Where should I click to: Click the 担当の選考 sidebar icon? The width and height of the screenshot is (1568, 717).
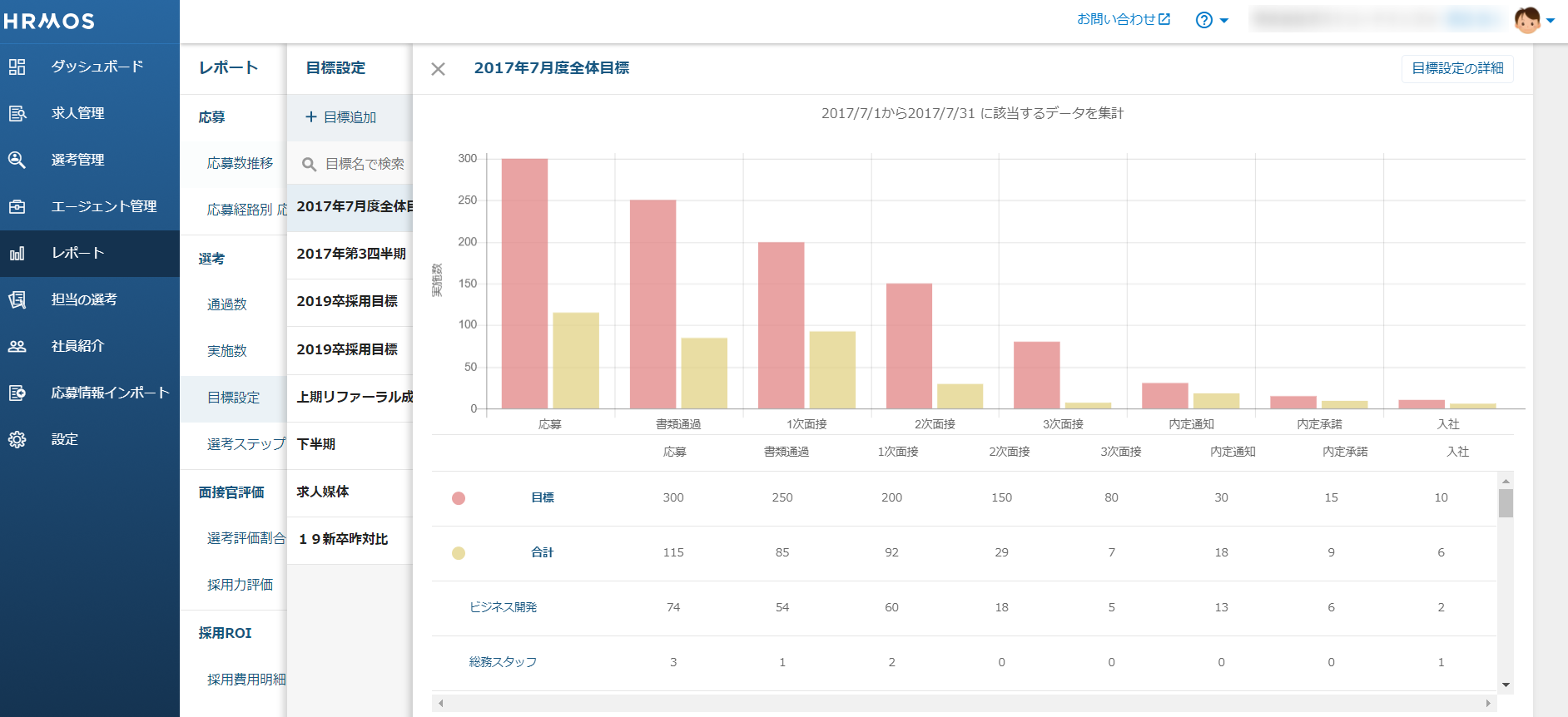click(x=17, y=299)
